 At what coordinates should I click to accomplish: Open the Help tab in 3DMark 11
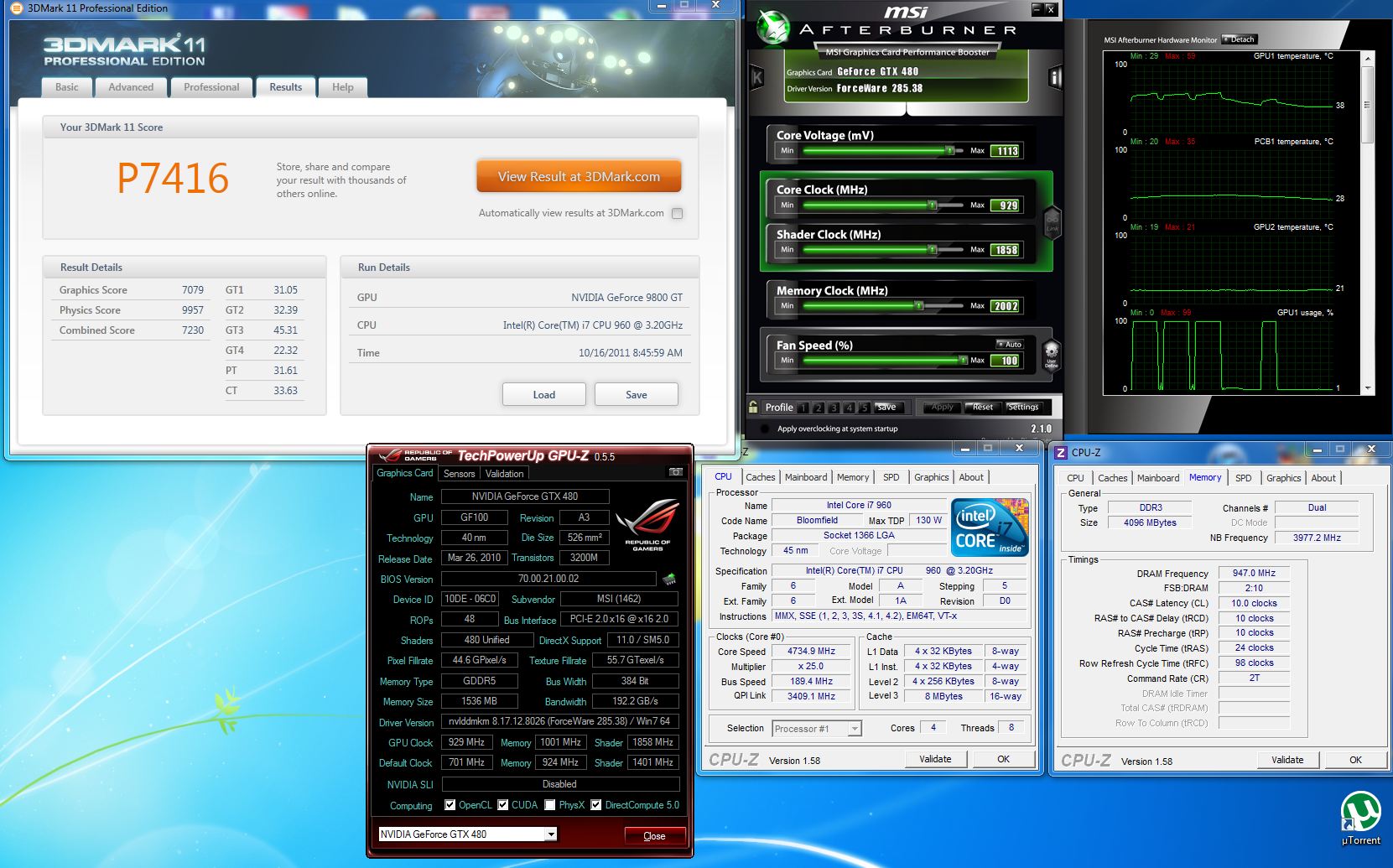pos(342,87)
